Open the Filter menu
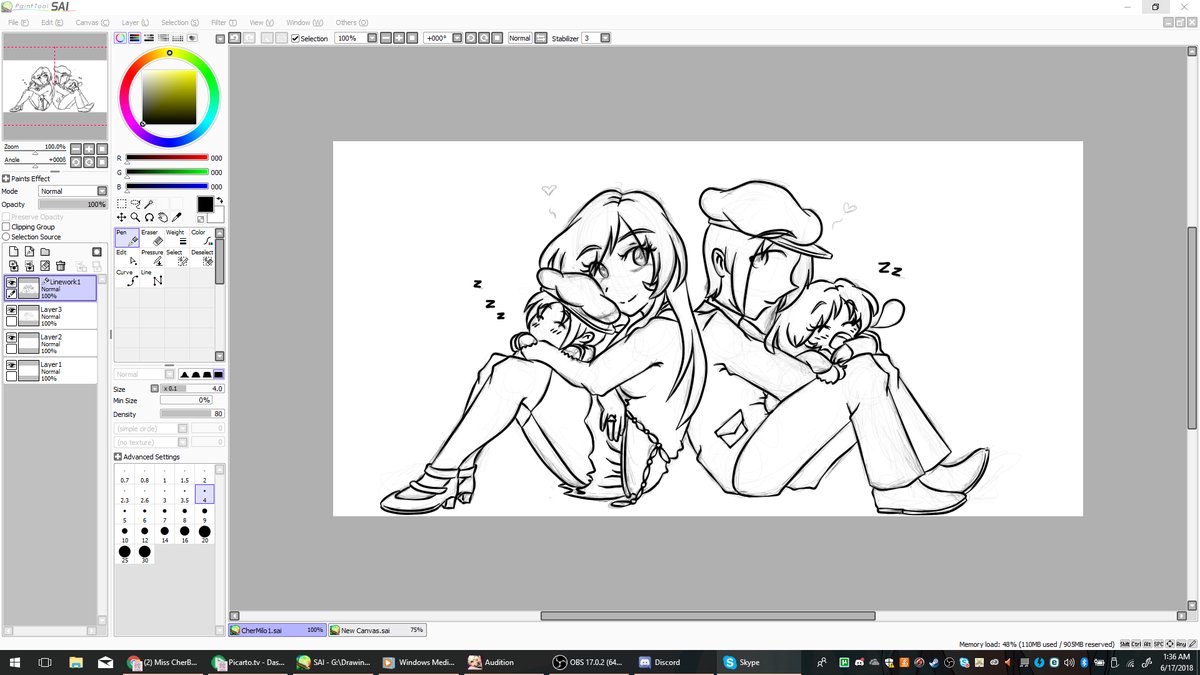This screenshot has width=1200, height=675. pyautogui.click(x=217, y=22)
